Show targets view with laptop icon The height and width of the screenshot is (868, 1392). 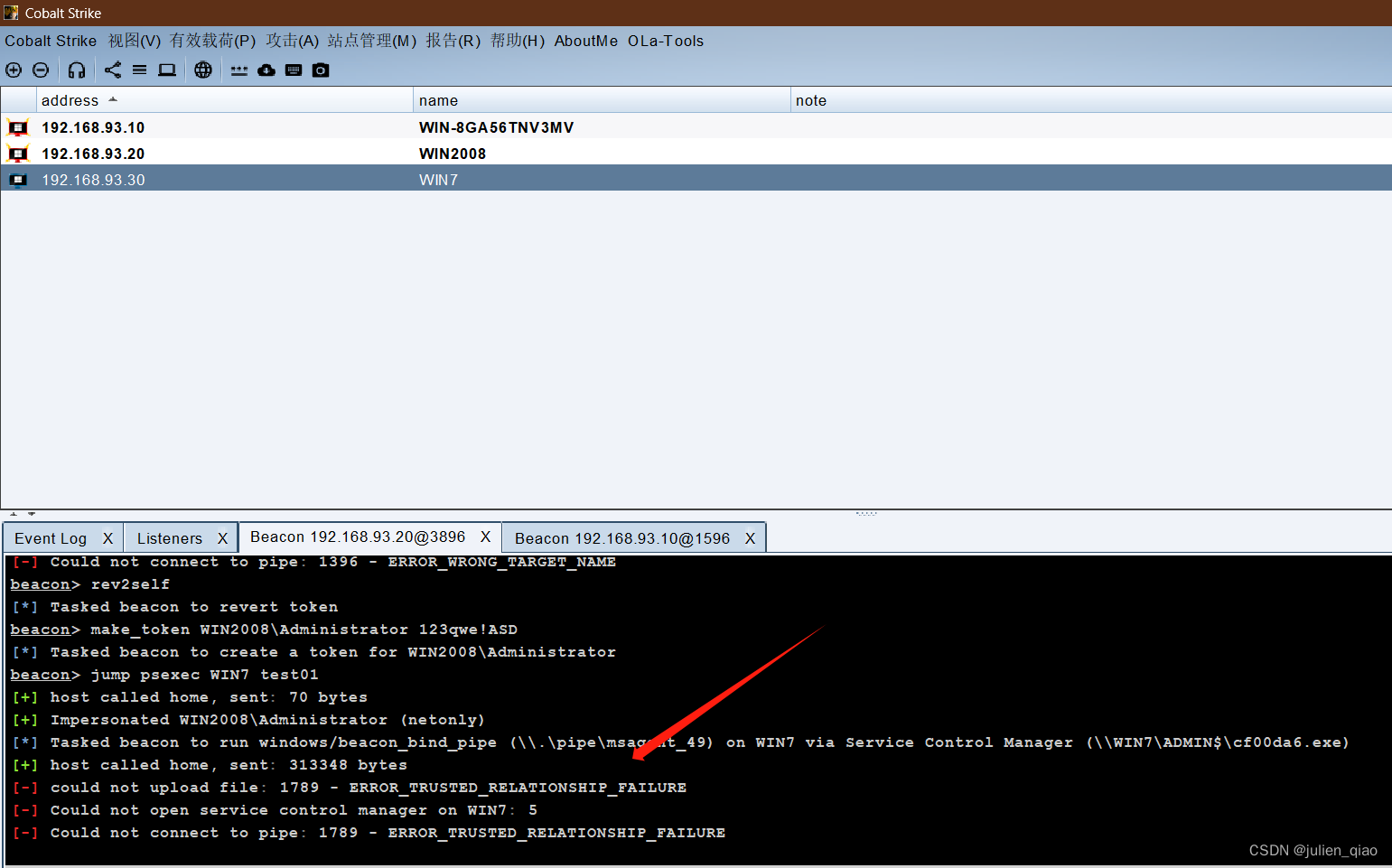167,70
